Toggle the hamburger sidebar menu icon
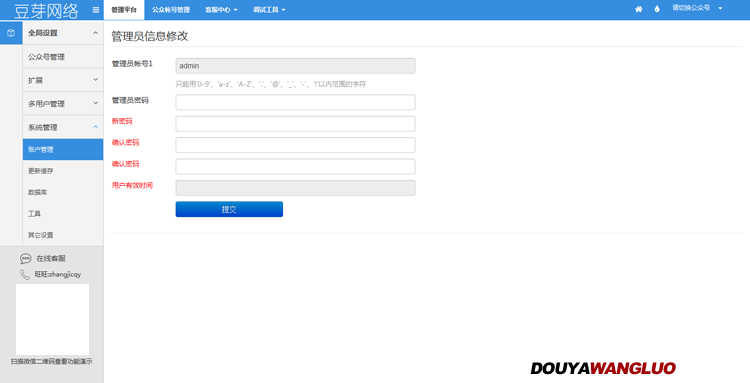This screenshot has height=383, width=750. (x=96, y=10)
